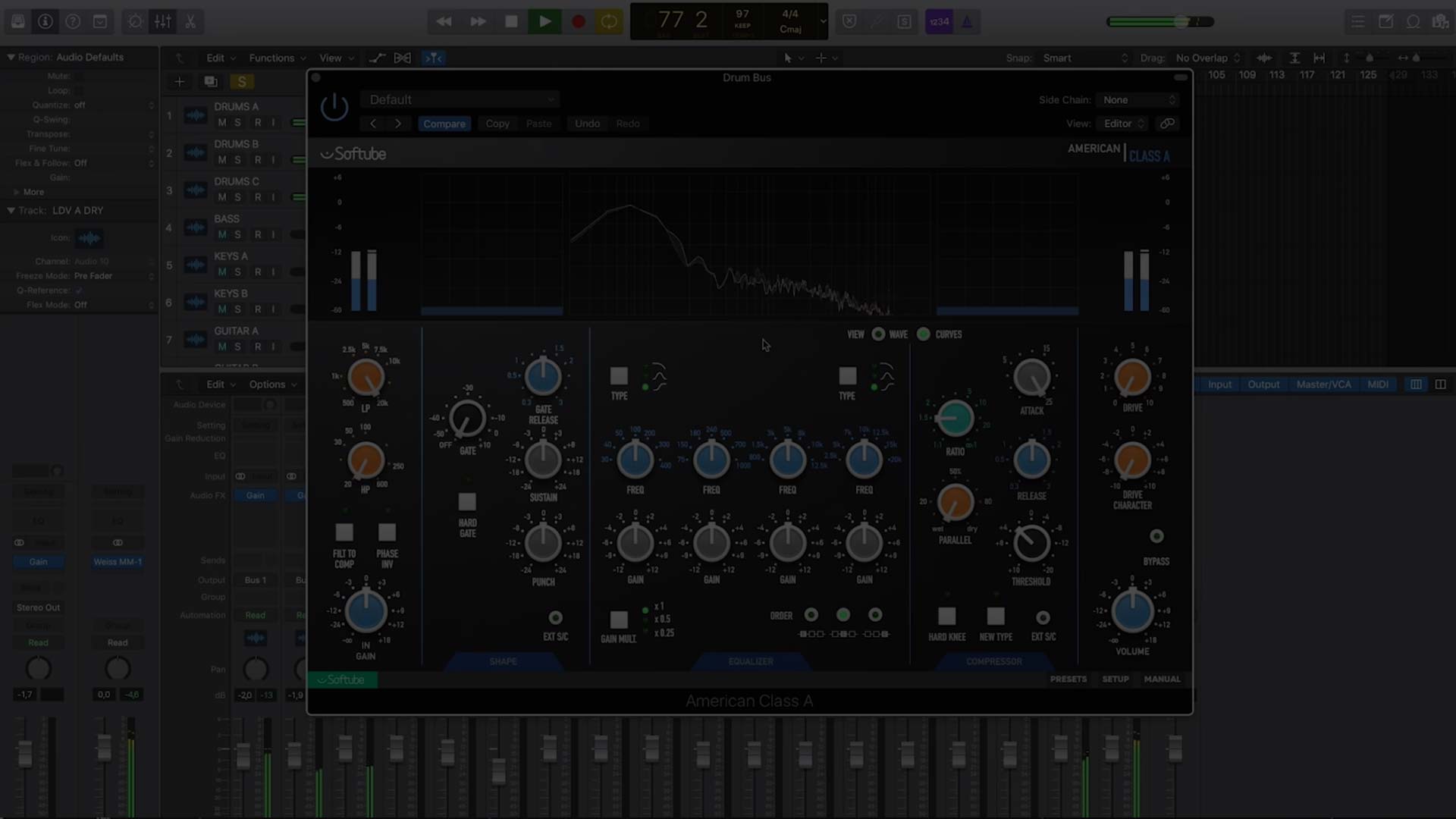Image resolution: width=1456 pixels, height=819 pixels.
Task: Click the plugin link chain icon
Action: pyautogui.click(x=1168, y=124)
